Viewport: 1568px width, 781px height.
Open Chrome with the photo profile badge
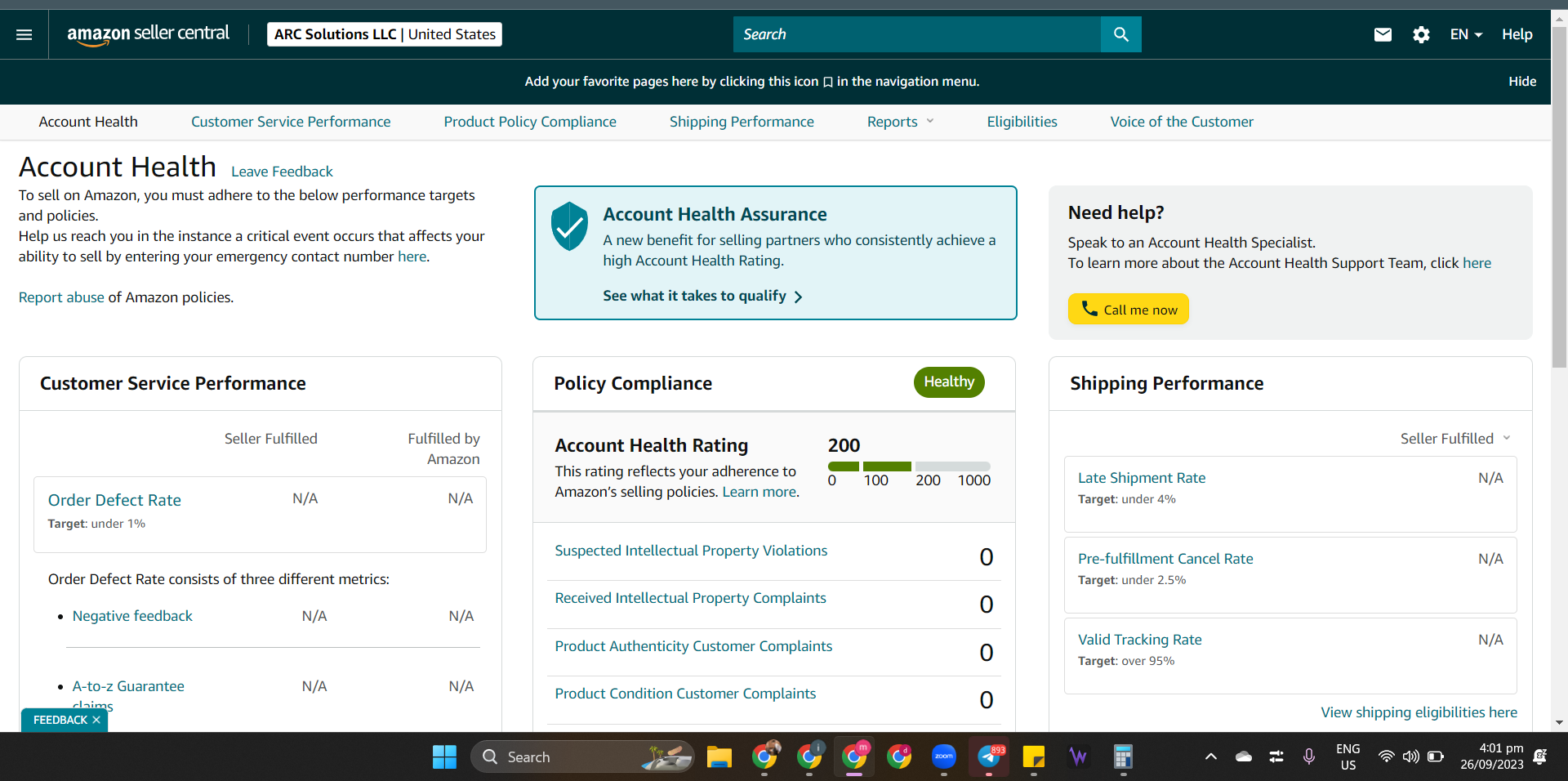click(765, 757)
